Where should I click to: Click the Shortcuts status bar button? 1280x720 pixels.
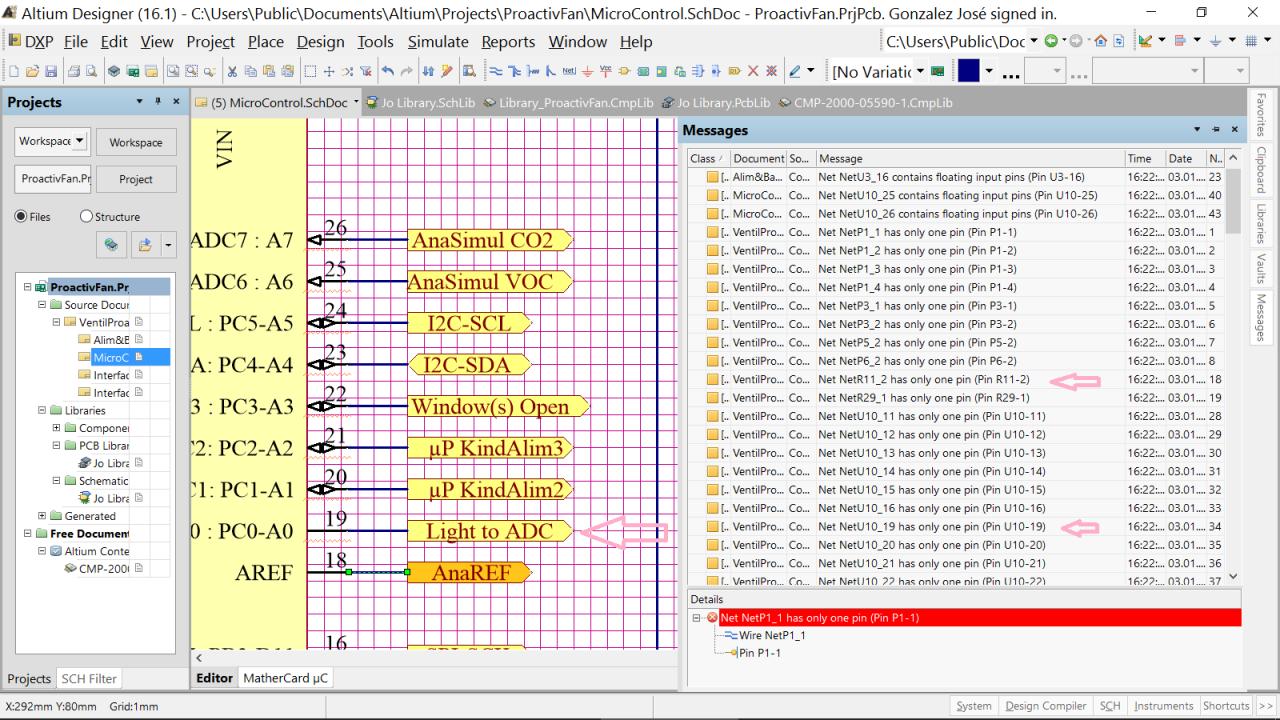click(1226, 706)
